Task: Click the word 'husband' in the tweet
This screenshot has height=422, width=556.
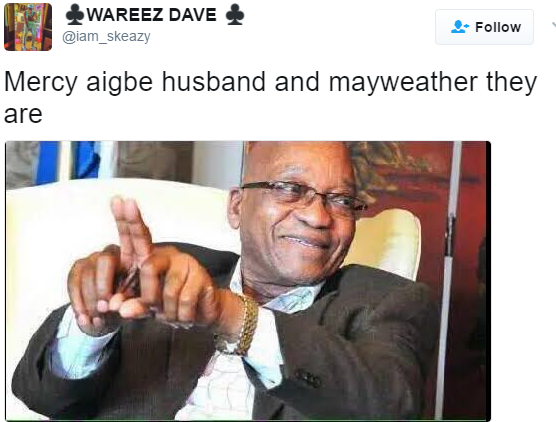Action: [x=213, y=82]
